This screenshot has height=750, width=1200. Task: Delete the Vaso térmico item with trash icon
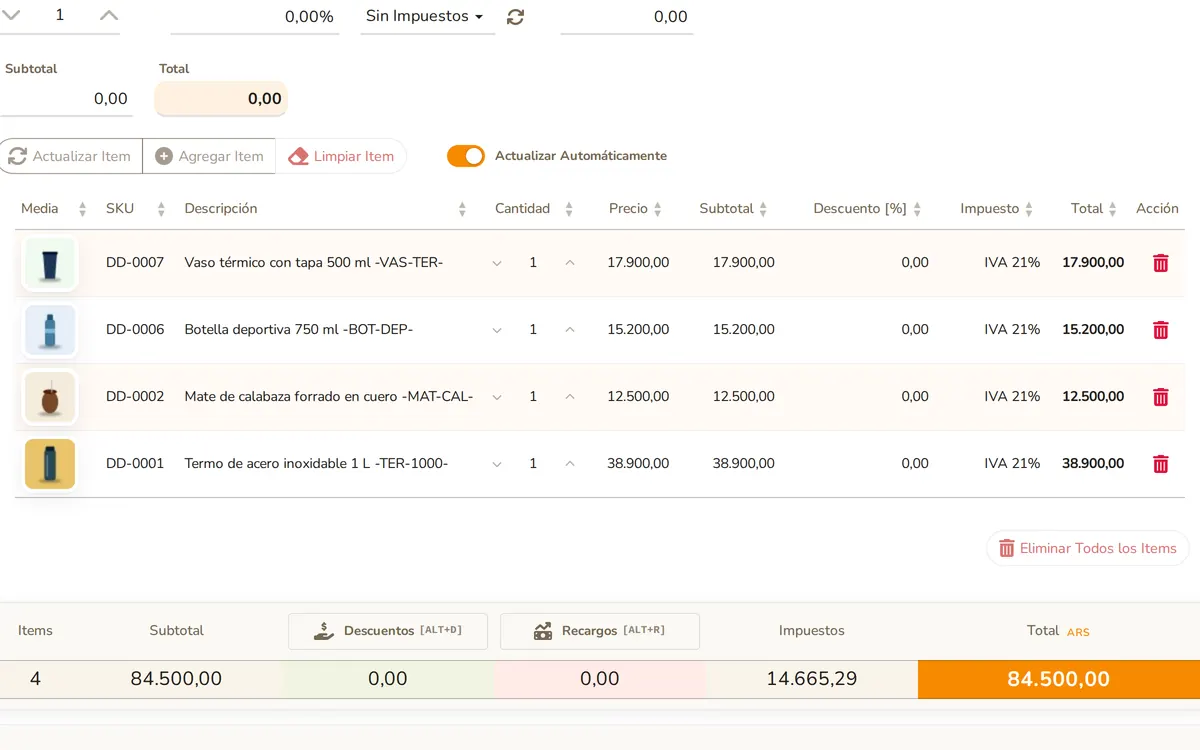pyautogui.click(x=1160, y=263)
